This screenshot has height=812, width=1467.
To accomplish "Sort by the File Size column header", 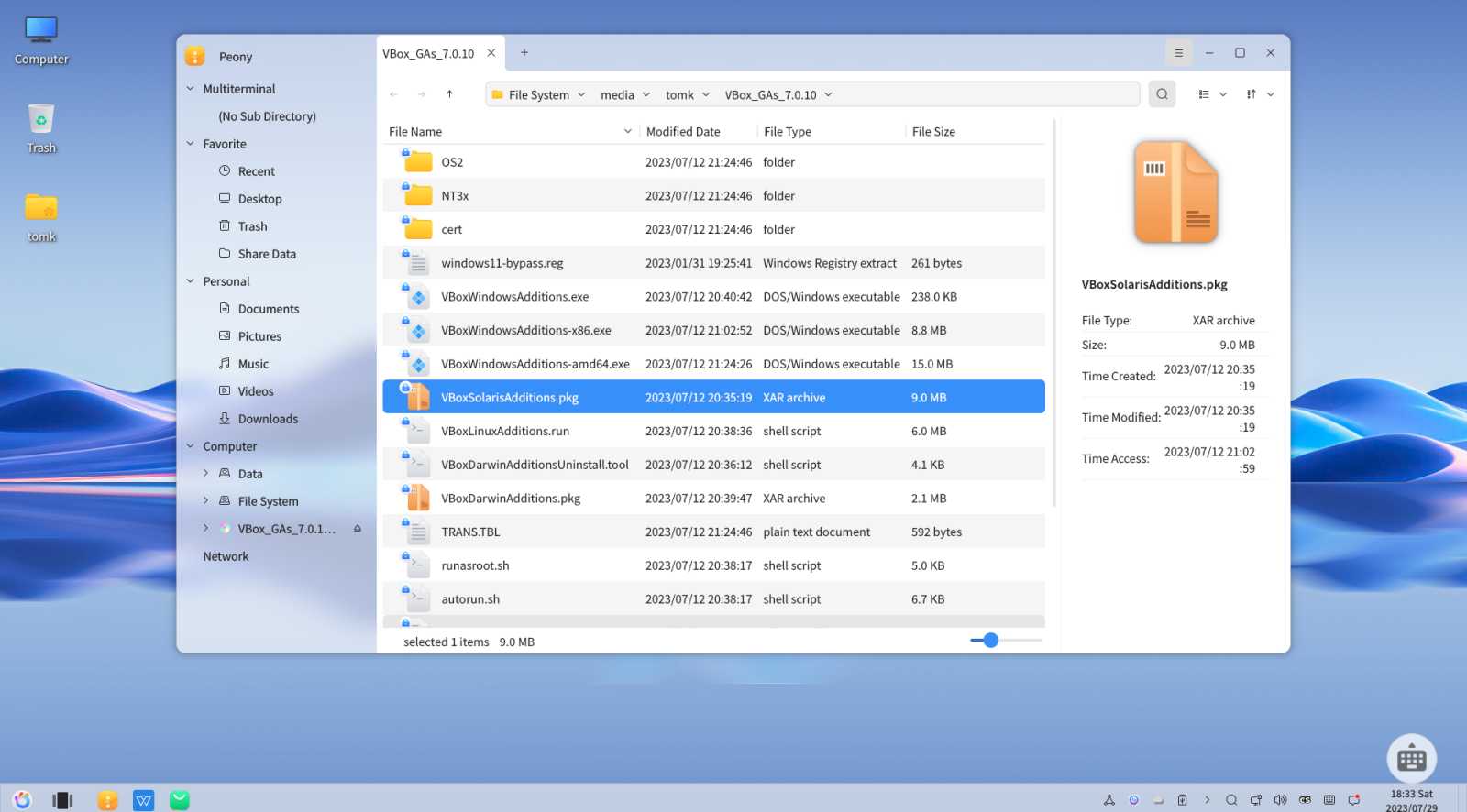I will 976,131.
